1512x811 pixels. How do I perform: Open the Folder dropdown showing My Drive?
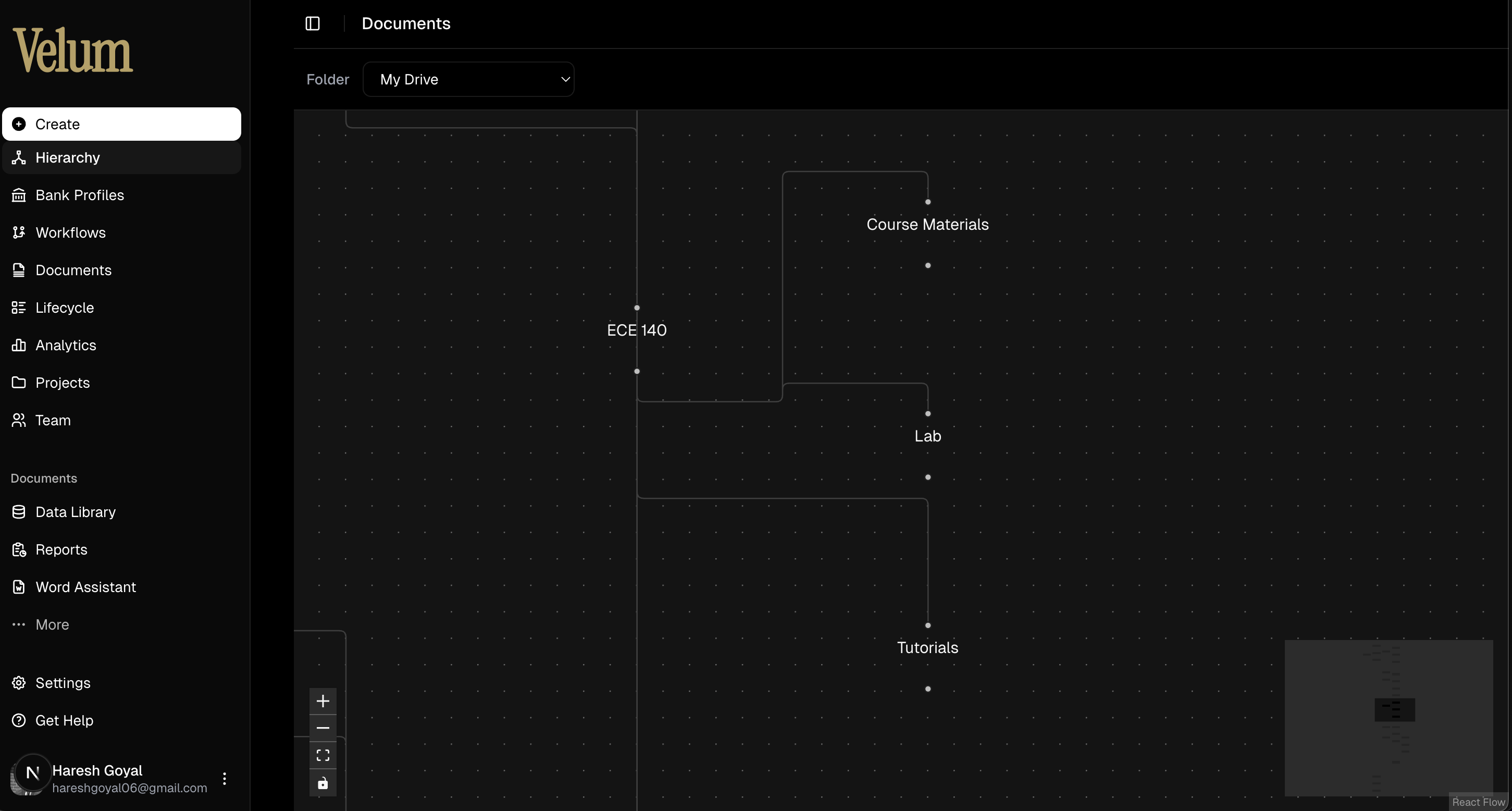[468, 79]
